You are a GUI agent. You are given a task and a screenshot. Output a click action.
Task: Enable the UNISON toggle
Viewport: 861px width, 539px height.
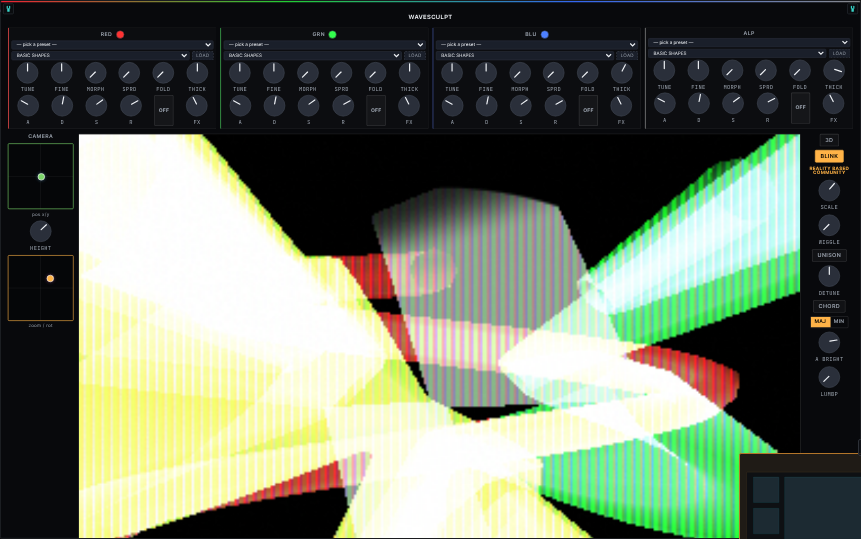(x=829, y=255)
